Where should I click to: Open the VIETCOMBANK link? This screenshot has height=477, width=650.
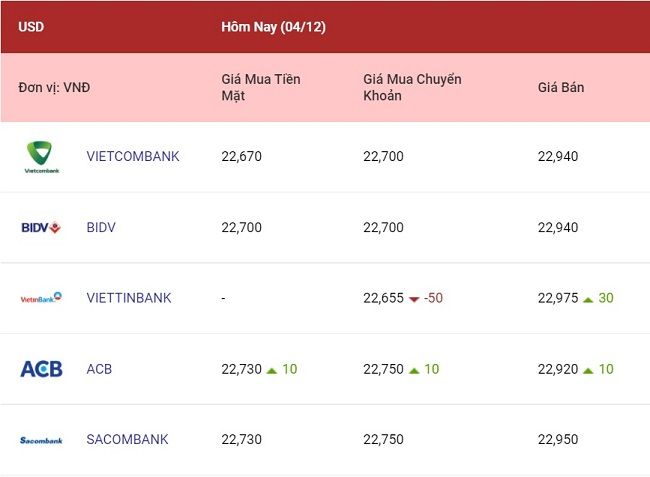click(133, 156)
